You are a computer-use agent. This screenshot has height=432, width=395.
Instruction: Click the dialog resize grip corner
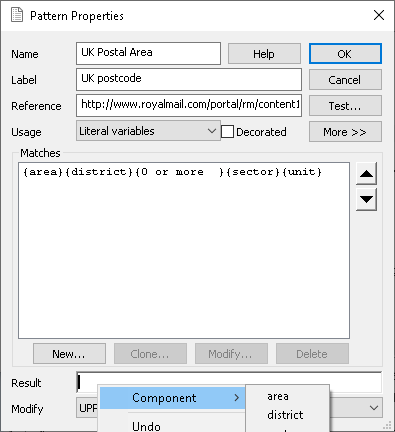387,425
